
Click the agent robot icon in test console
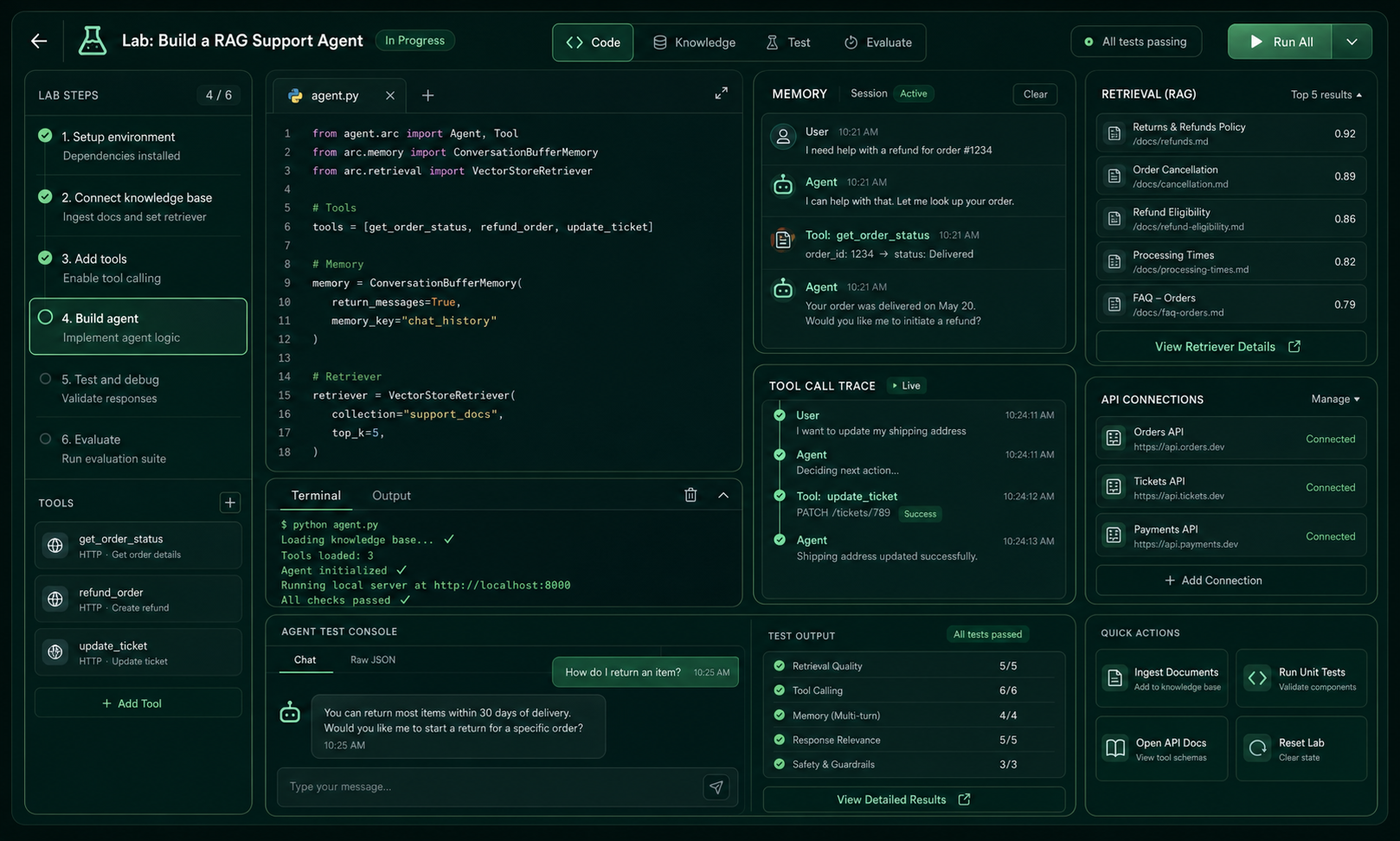tap(290, 713)
